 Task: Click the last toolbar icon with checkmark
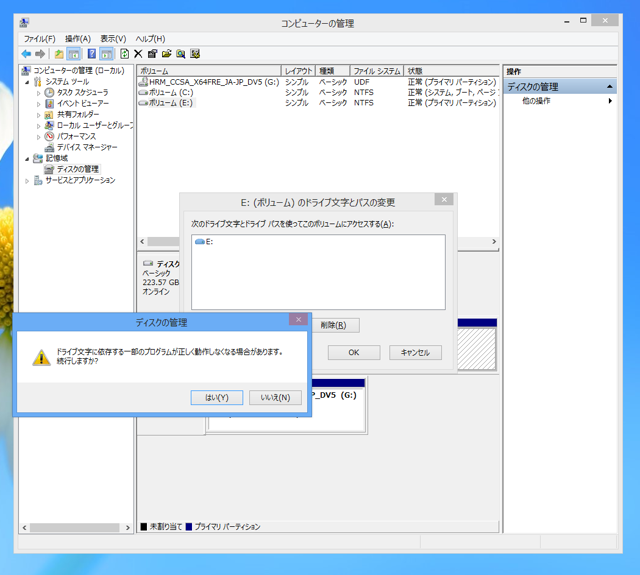pyautogui.click(x=195, y=54)
